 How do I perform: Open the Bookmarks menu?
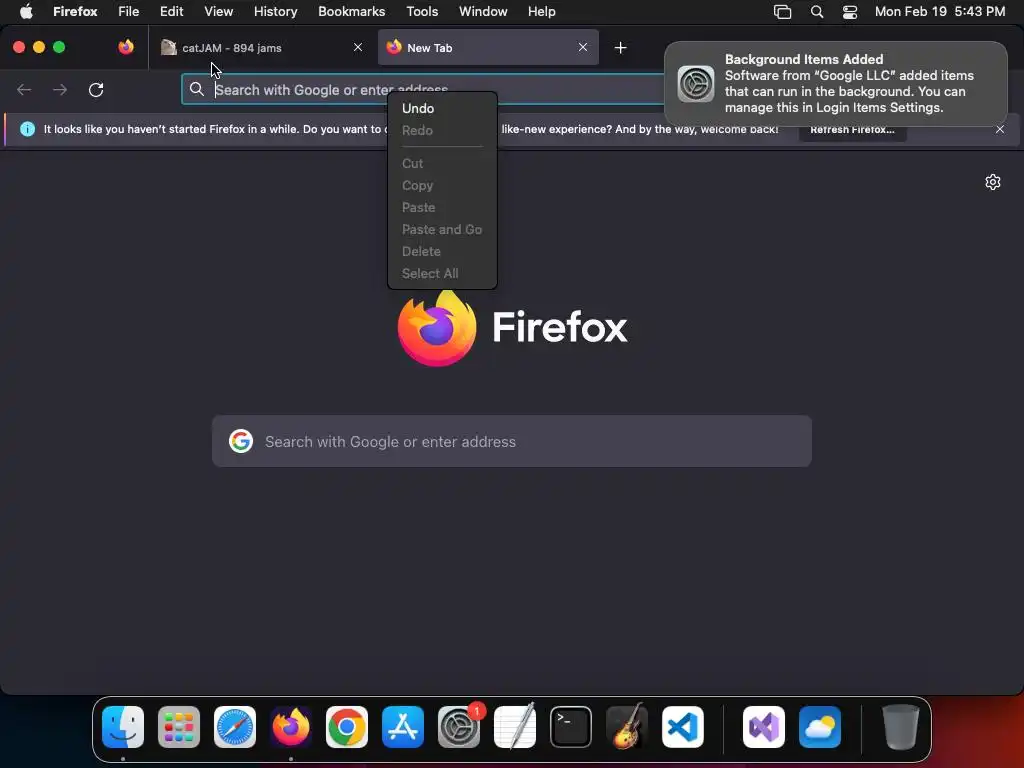tap(351, 12)
